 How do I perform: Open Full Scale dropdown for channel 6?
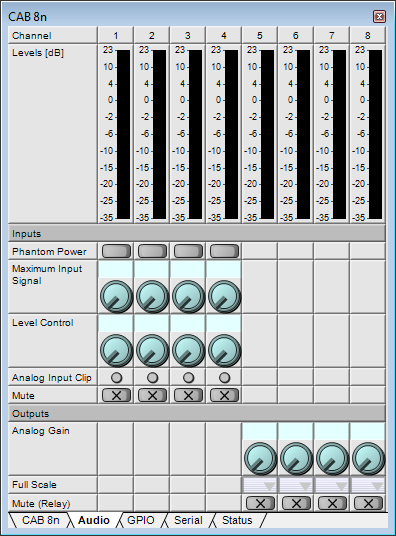tap(296, 485)
